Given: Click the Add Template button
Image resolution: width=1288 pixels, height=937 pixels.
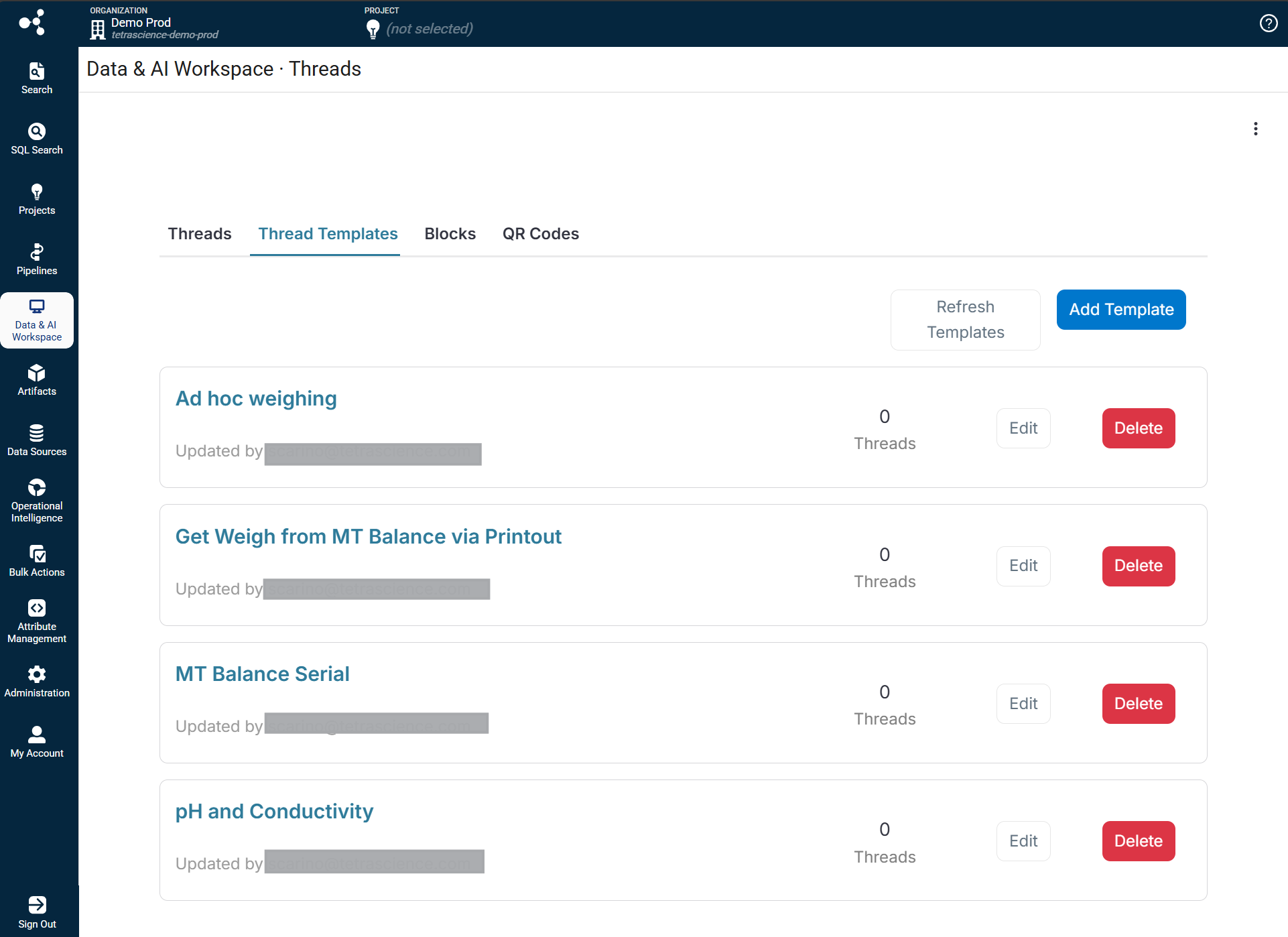Looking at the screenshot, I should click(x=1120, y=310).
